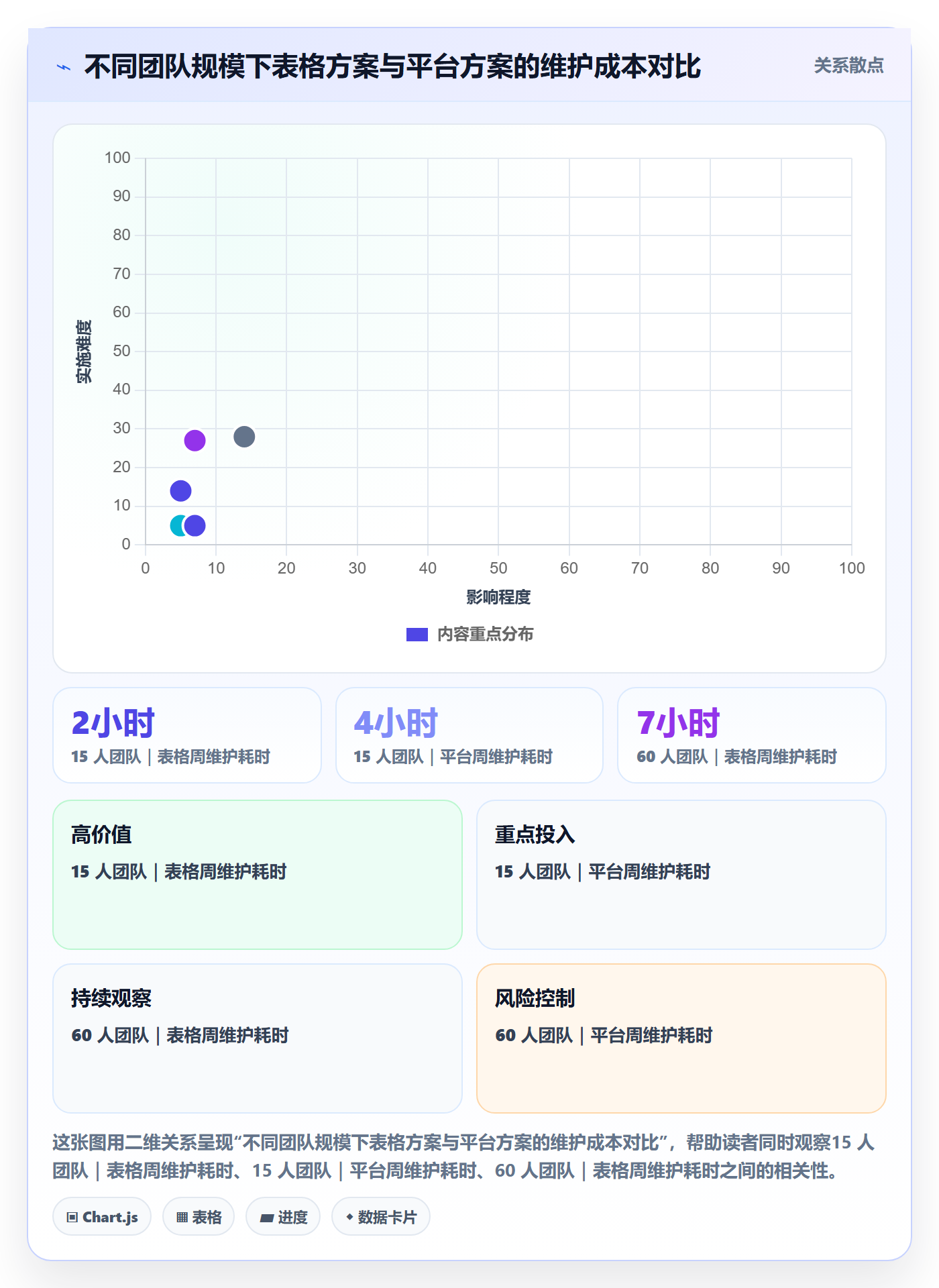Click the 影响程度 axis title
This screenshot has height=1288, width=939.
498,597
